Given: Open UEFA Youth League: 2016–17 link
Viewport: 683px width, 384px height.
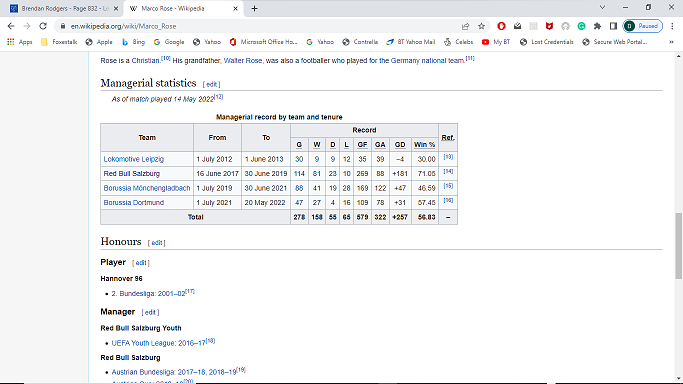Looking at the screenshot, I should point(159,343).
